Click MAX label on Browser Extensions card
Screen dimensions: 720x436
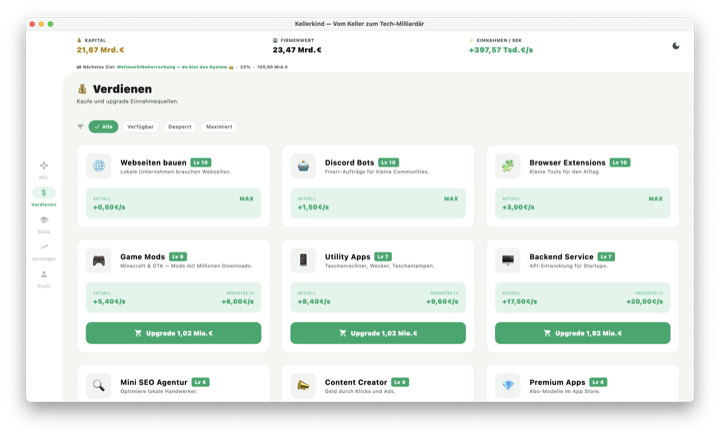point(656,199)
